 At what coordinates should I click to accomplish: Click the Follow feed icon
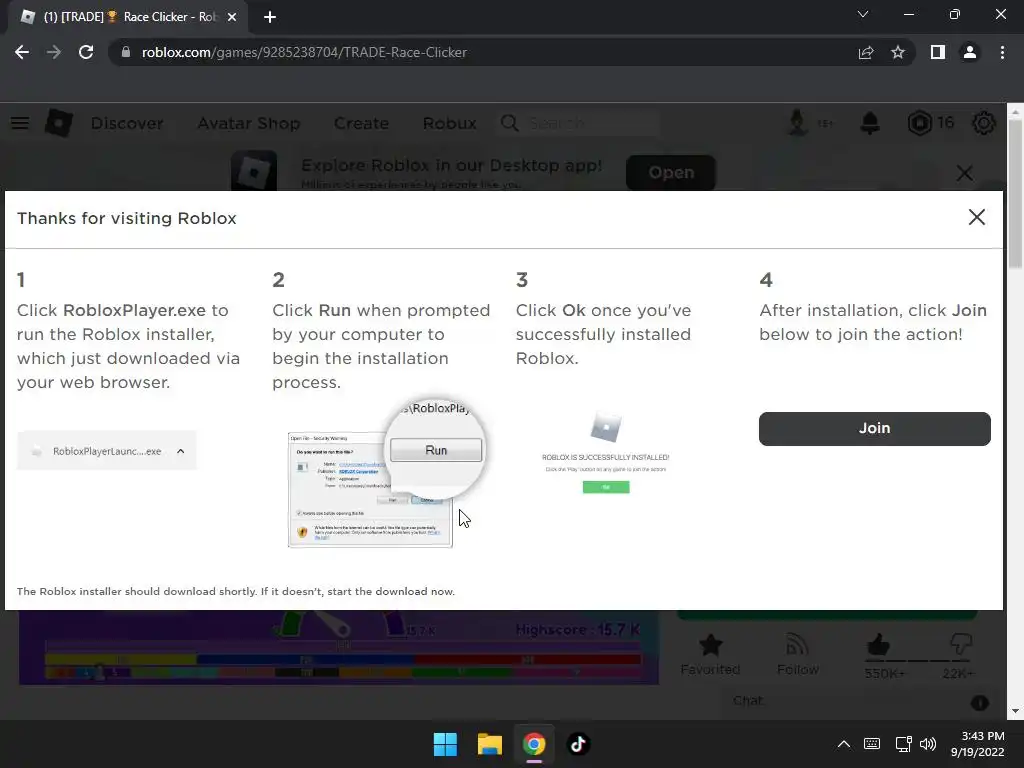tap(797, 645)
